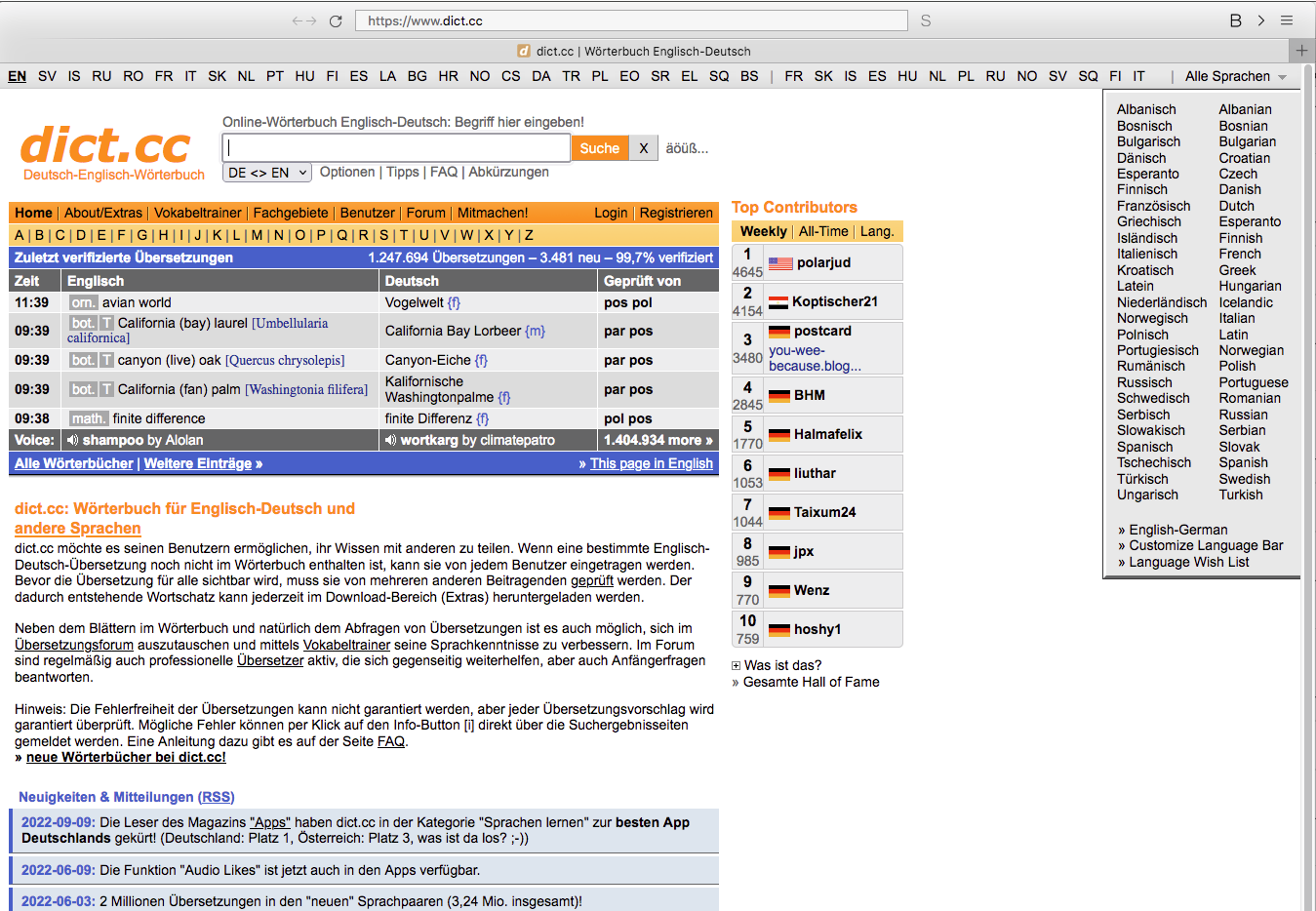This screenshot has width=1316, height=911.
Task: Open 'This page in English' link
Action: click(651, 464)
